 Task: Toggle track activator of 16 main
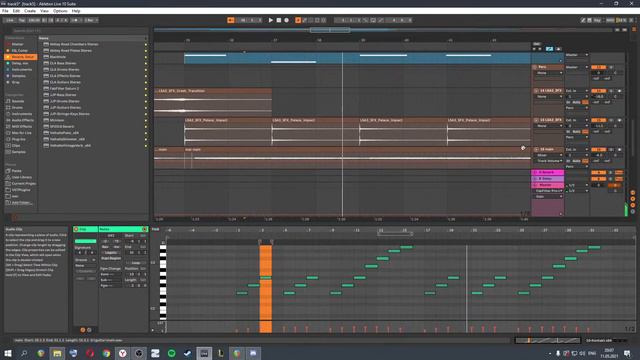598,149
